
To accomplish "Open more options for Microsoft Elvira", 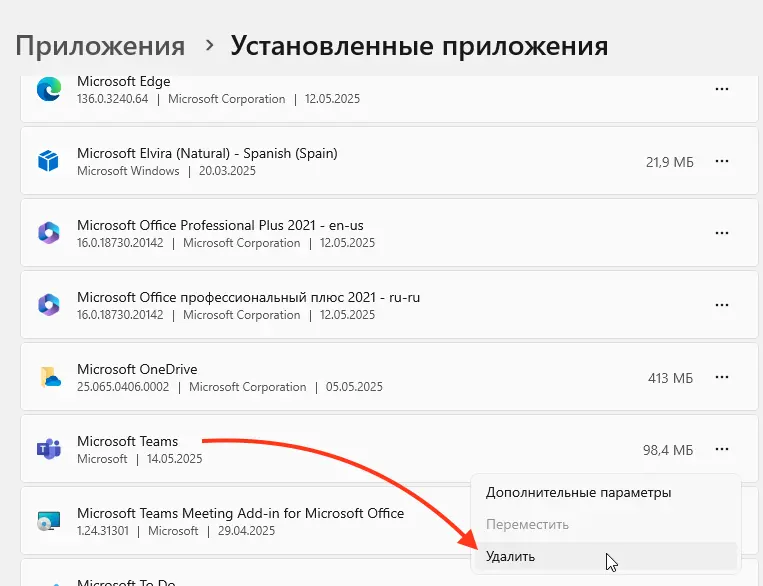I will click(722, 161).
